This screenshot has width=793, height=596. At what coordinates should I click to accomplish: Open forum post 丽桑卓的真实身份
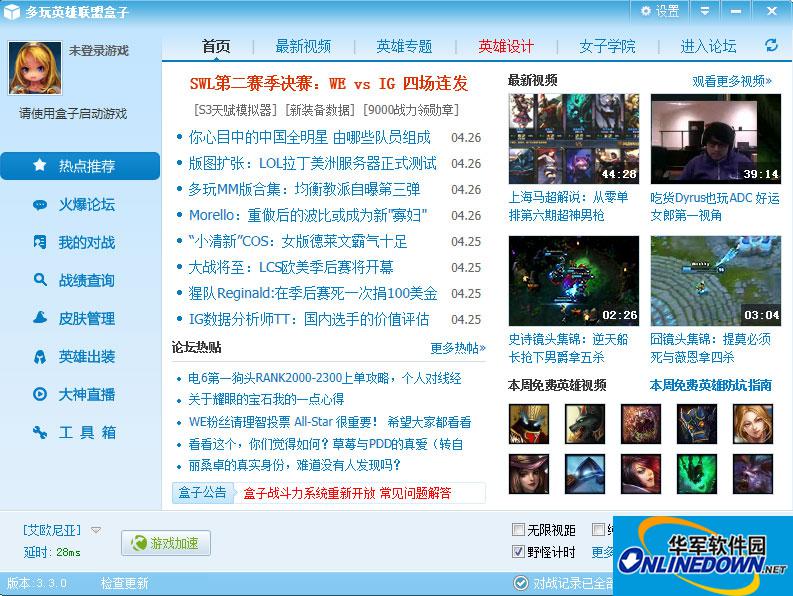coord(294,465)
